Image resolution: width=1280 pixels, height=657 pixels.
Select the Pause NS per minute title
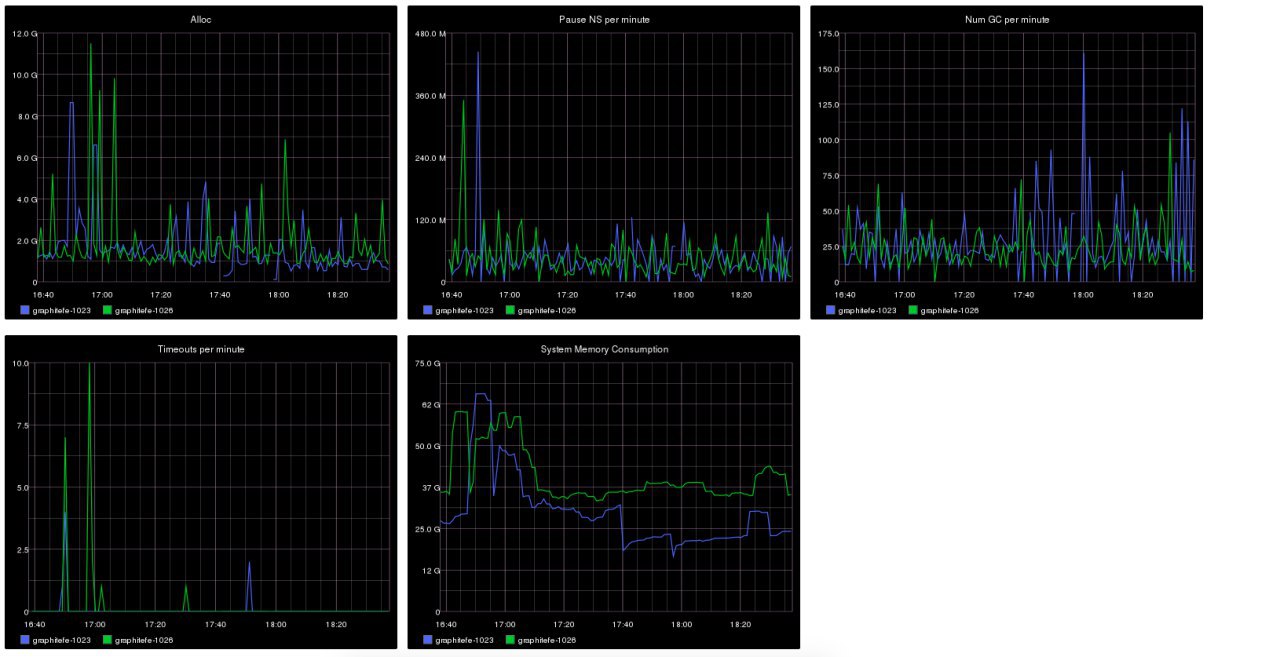tap(604, 20)
